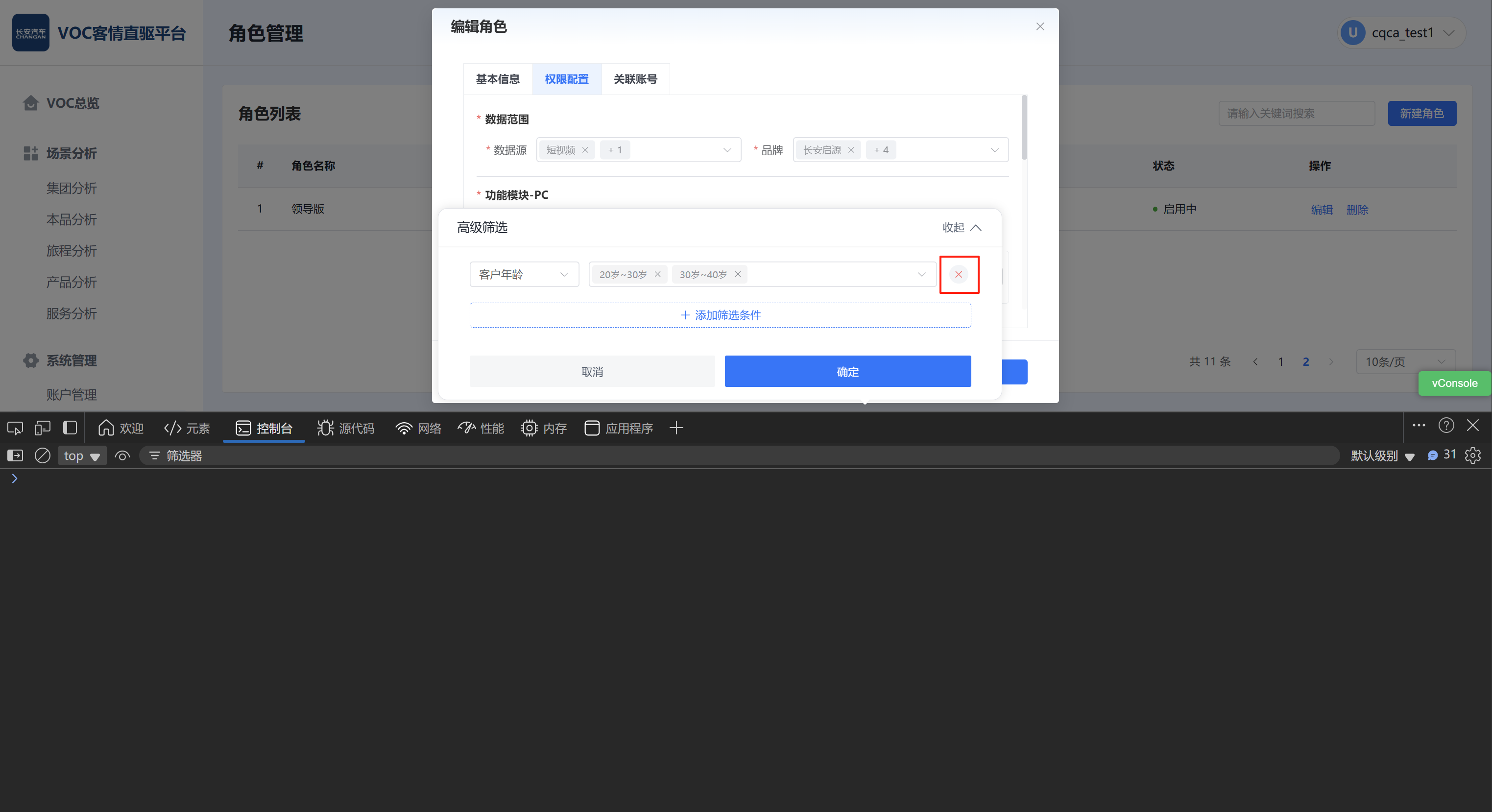Remove the 30岁~40岁 age tag
This screenshot has height=812, width=1492.
click(x=738, y=275)
